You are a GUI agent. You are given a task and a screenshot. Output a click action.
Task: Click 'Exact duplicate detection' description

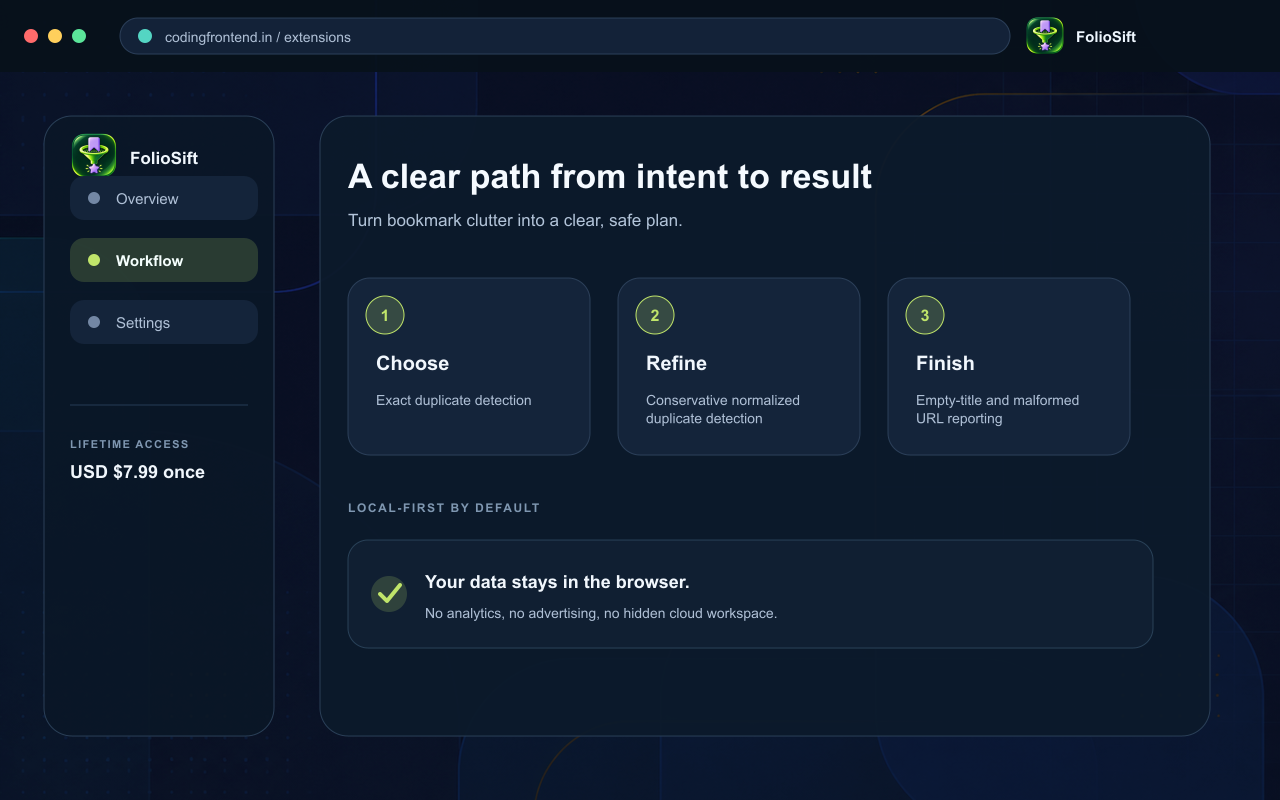[453, 400]
